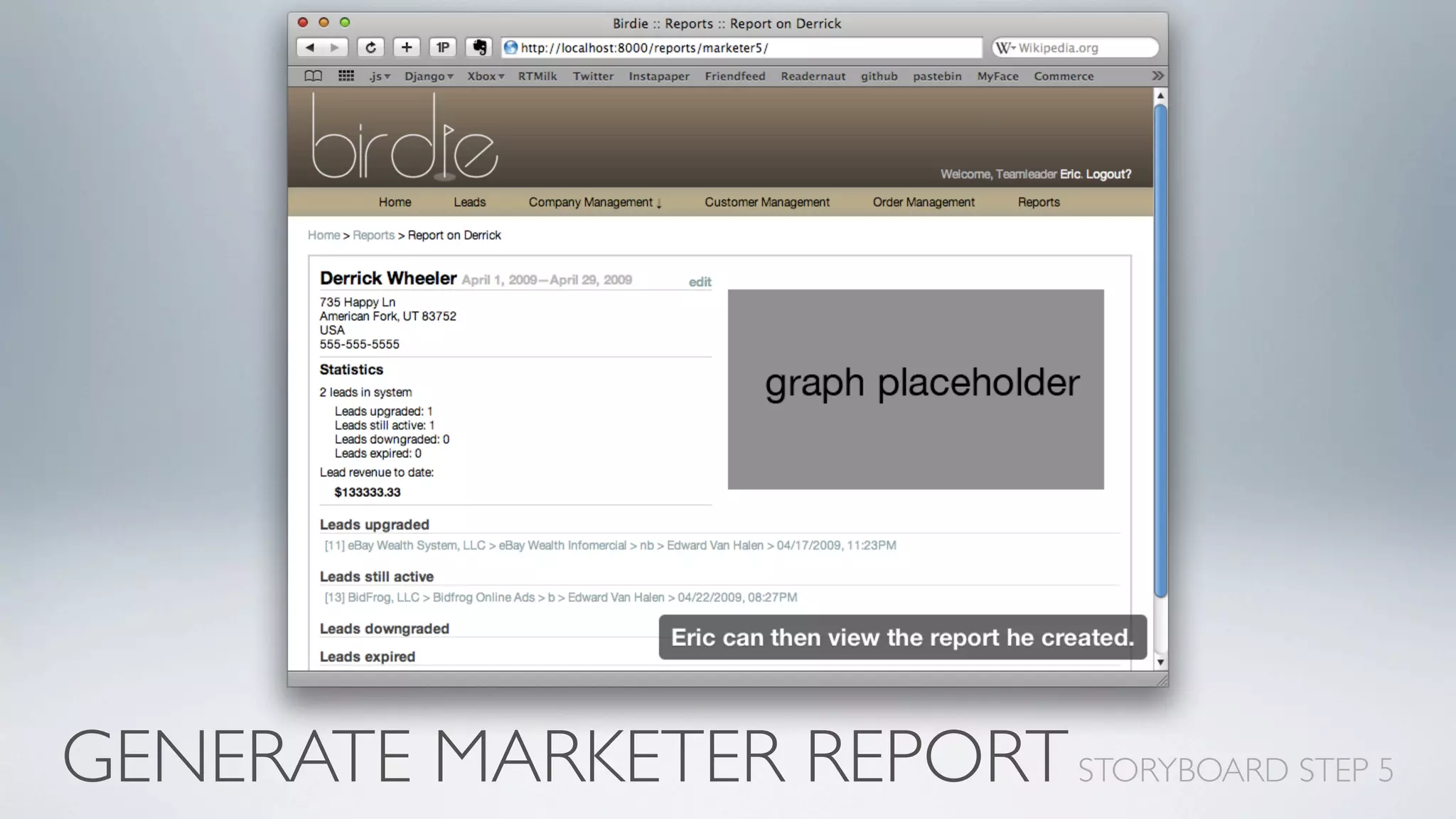
Task: Click the Evernote elephant toolbar icon
Action: [479, 48]
